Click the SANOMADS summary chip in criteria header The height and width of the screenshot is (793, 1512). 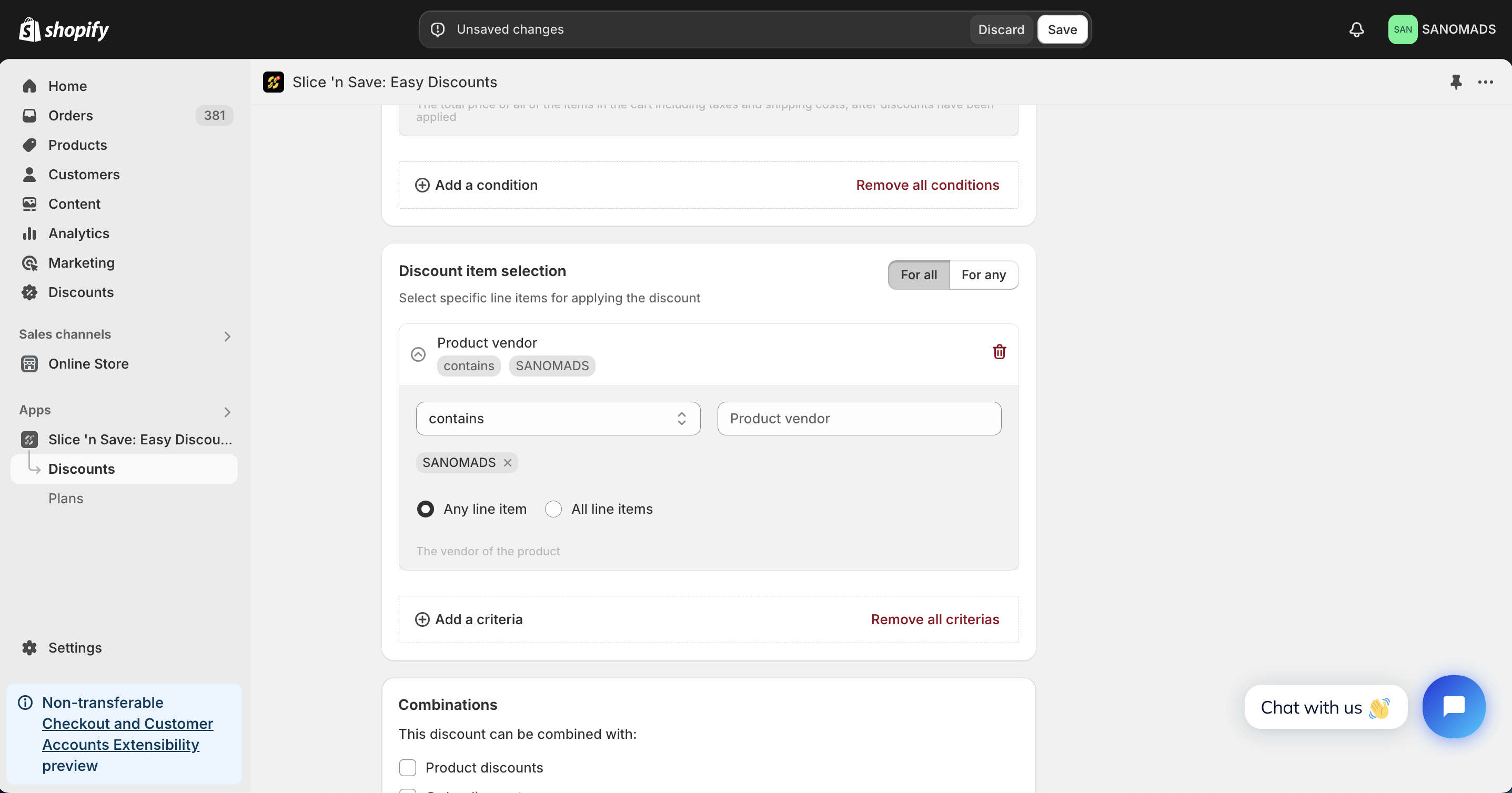552,366
